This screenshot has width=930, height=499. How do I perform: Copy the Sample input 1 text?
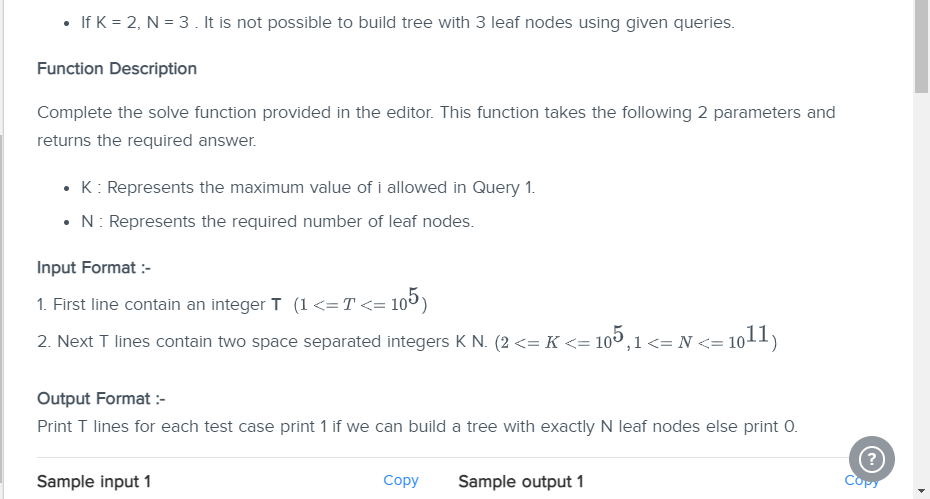click(401, 480)
